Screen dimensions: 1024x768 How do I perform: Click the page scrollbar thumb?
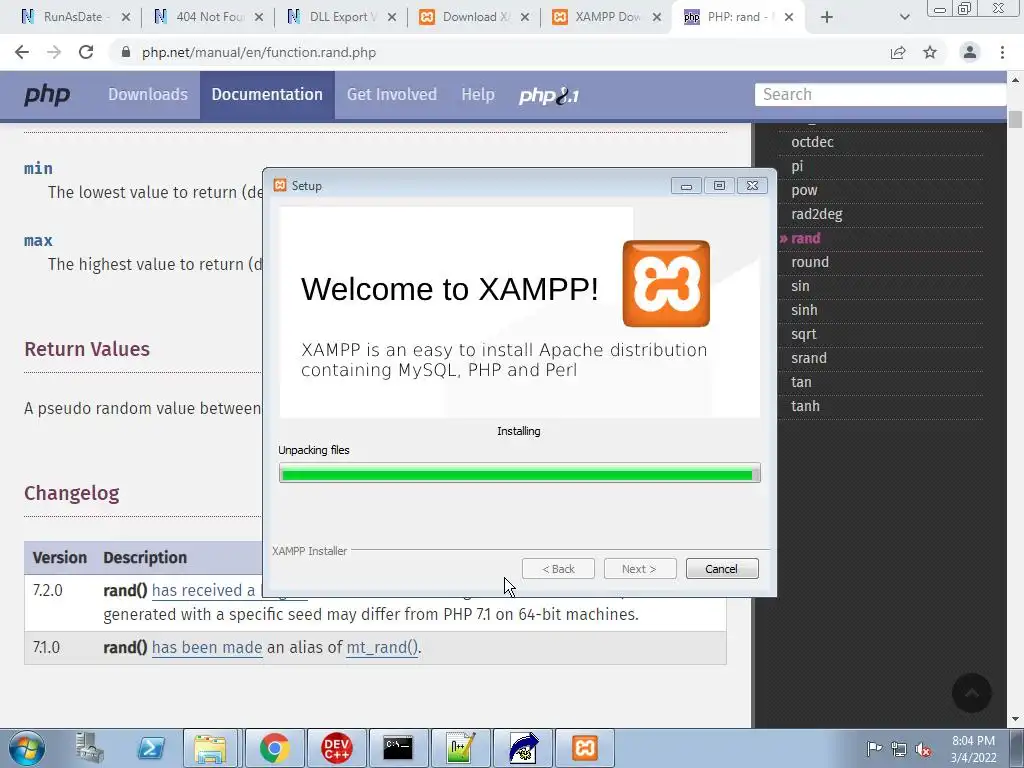pos(1015,120)
